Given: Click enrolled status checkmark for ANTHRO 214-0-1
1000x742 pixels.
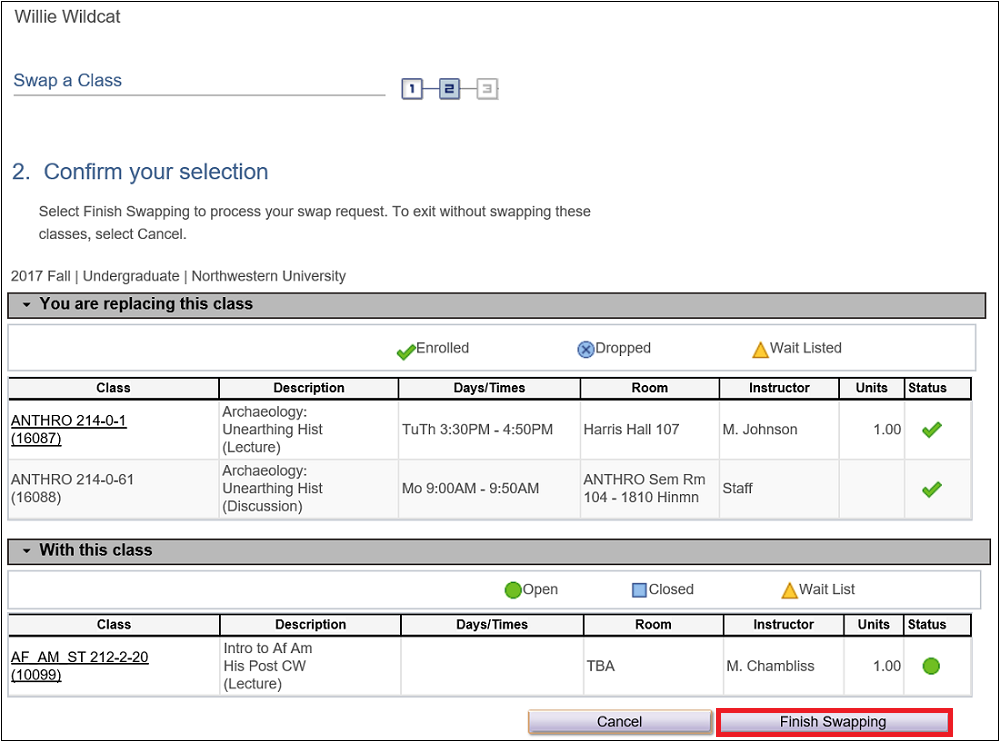Looking at the screenshot, I should pos(932,430).
